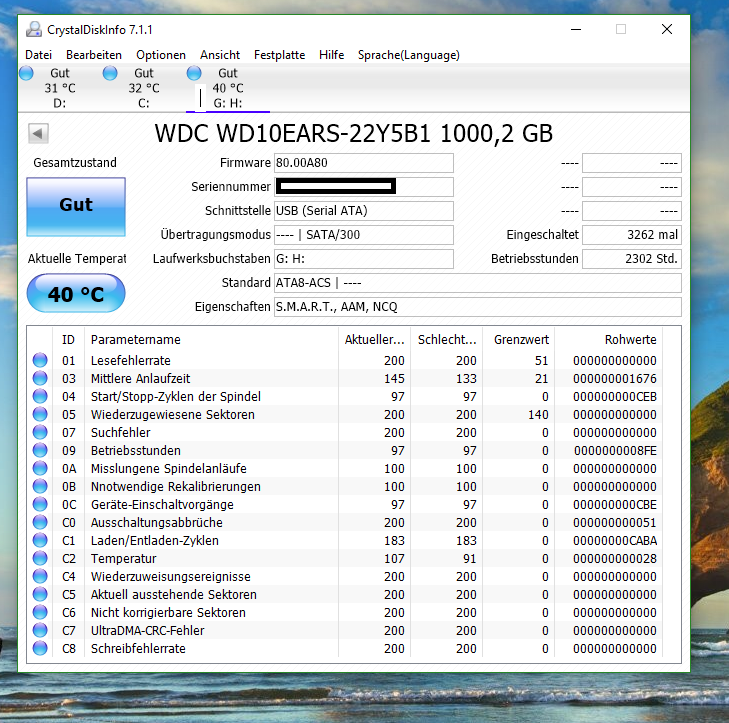The image size is (729, 723).
Task: Click raw value 000000000051
Action: (615, 523)
